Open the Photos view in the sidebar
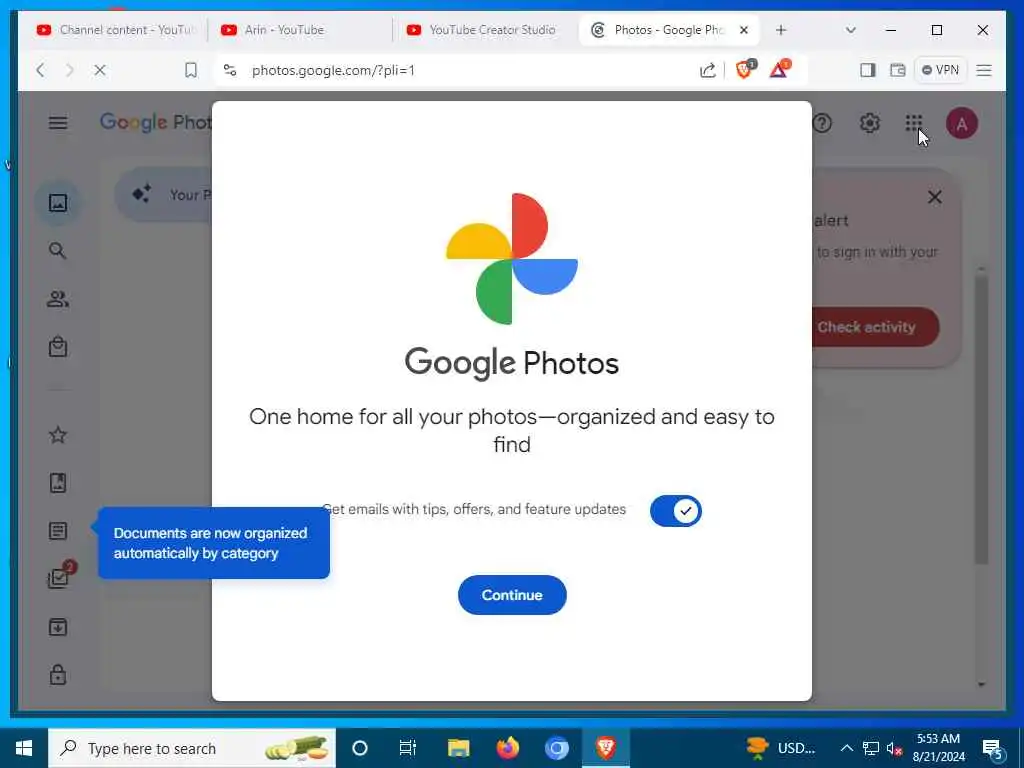Image resolution: width=1024 pixels, height=768 pixels. pos(58,202)
